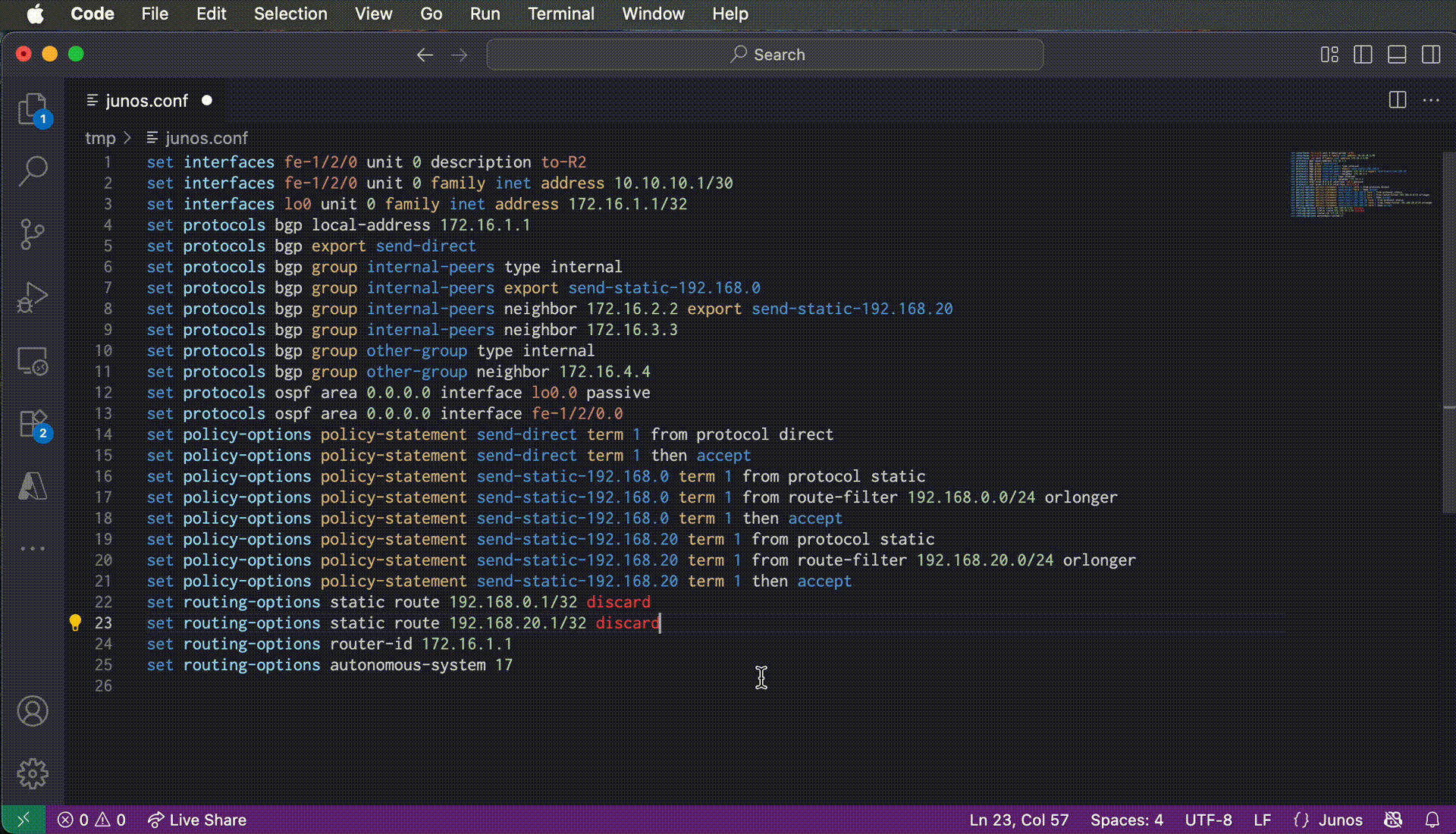The width and height of the screenshot is (1456, 834).
Task: Open the Source Control view
Action: pos(33,234)
